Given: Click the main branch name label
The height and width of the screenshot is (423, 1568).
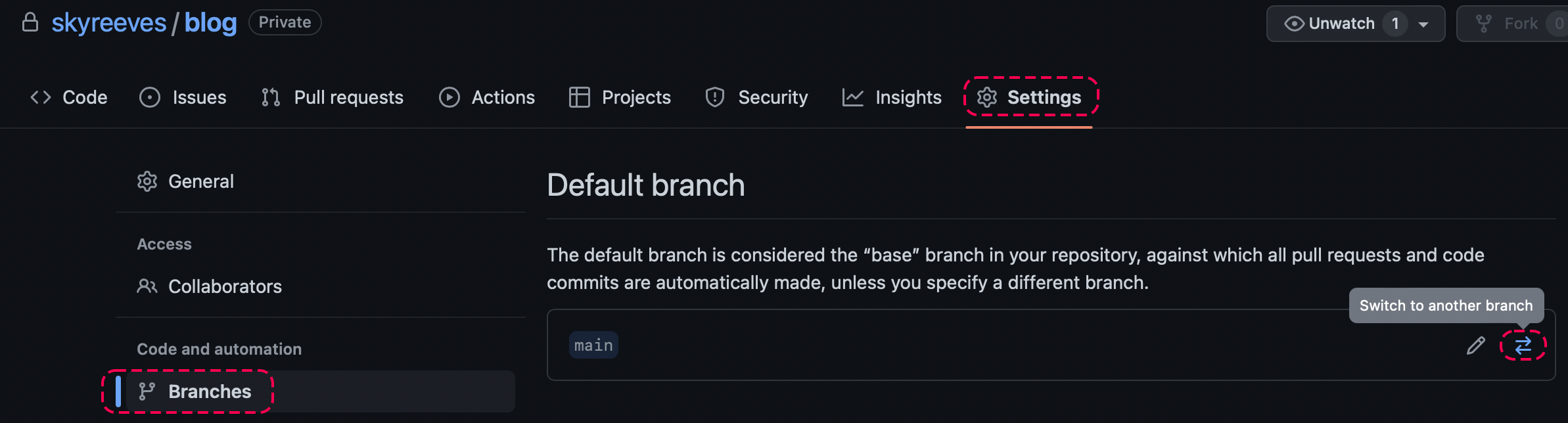Looking at the screenshot, I should [x=593, y=345].
